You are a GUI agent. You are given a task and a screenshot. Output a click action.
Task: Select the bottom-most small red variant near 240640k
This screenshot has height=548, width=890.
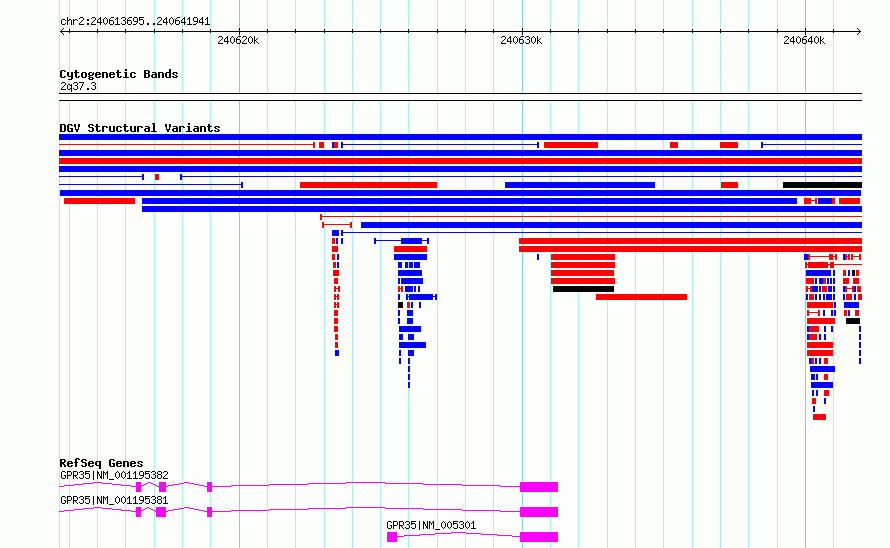click(x=819, y=417)
